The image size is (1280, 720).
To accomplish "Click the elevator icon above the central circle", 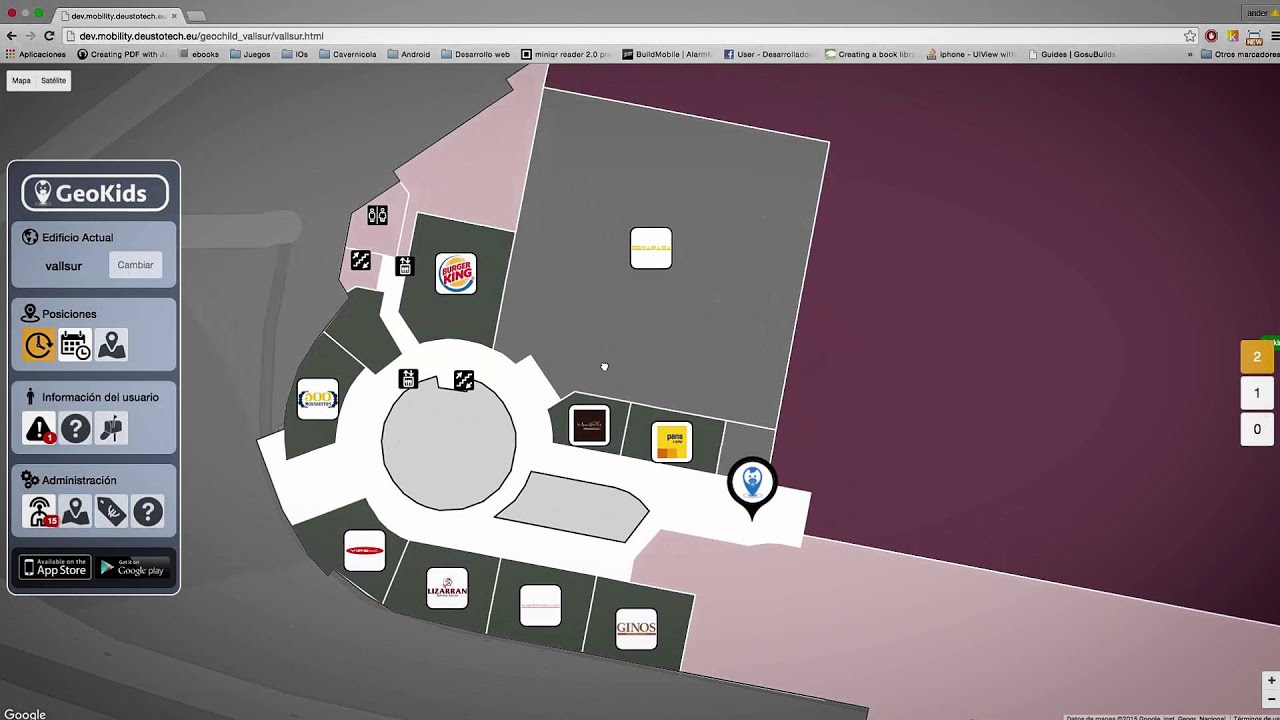I will pyautogui.click(x=407, y=379).
